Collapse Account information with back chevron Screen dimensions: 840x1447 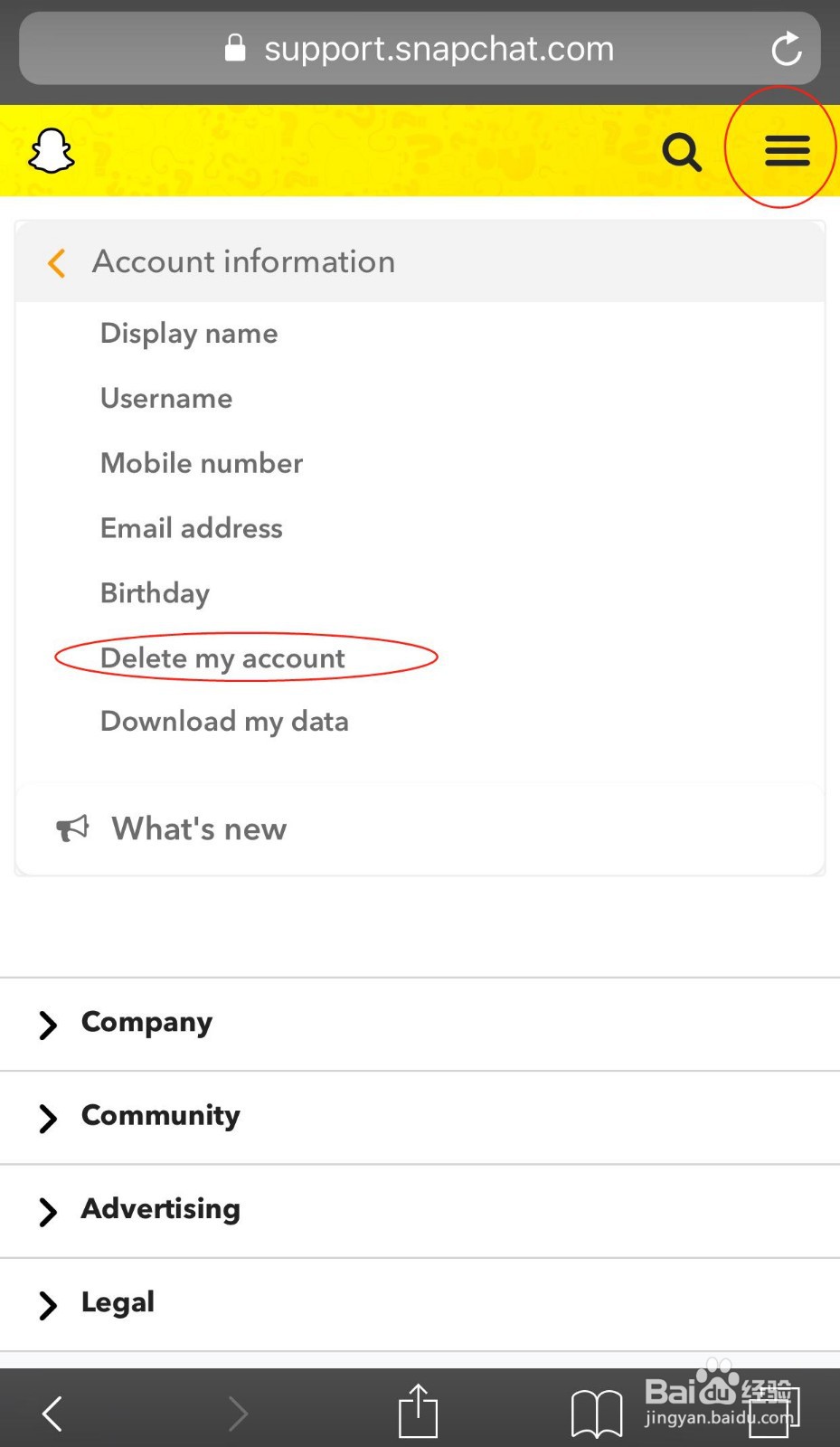57,262
